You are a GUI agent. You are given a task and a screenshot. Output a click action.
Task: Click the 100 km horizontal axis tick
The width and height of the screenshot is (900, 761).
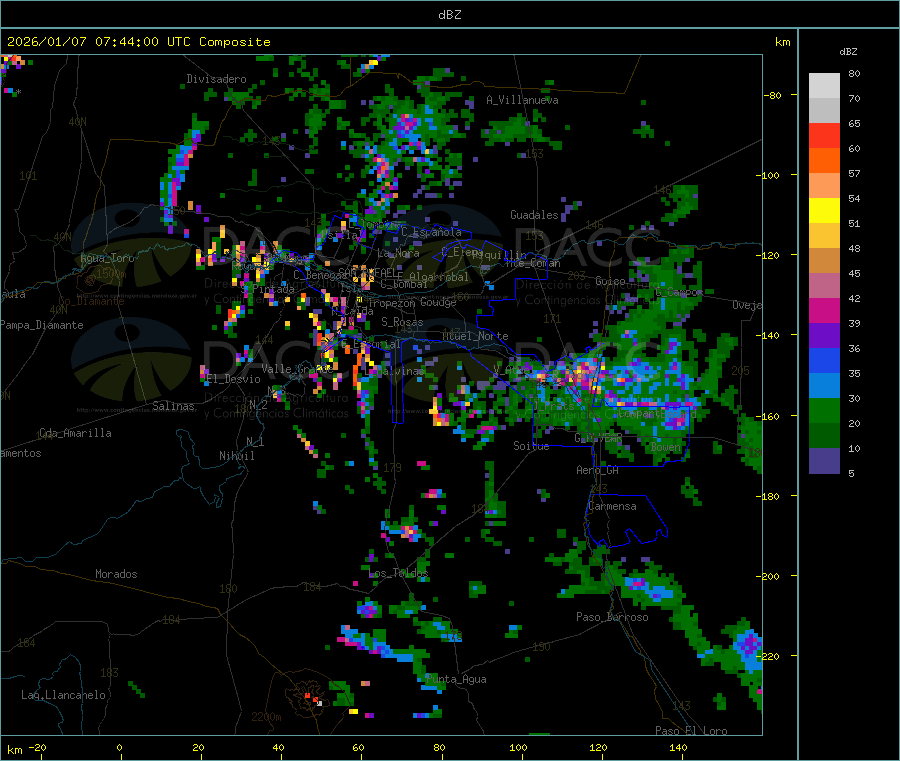[x=518, y=747]
